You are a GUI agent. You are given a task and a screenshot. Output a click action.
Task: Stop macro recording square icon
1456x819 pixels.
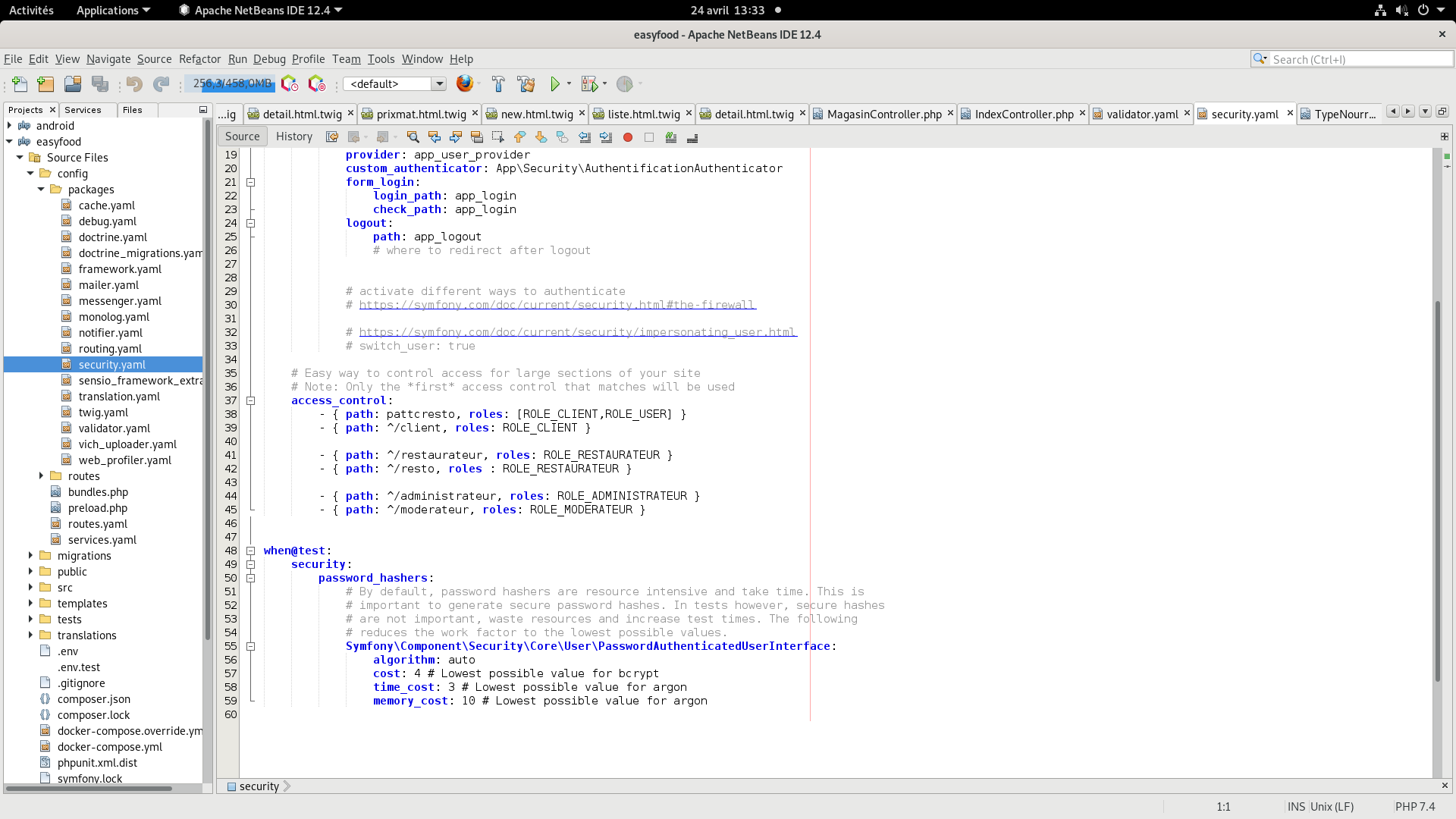coord(649,137)
